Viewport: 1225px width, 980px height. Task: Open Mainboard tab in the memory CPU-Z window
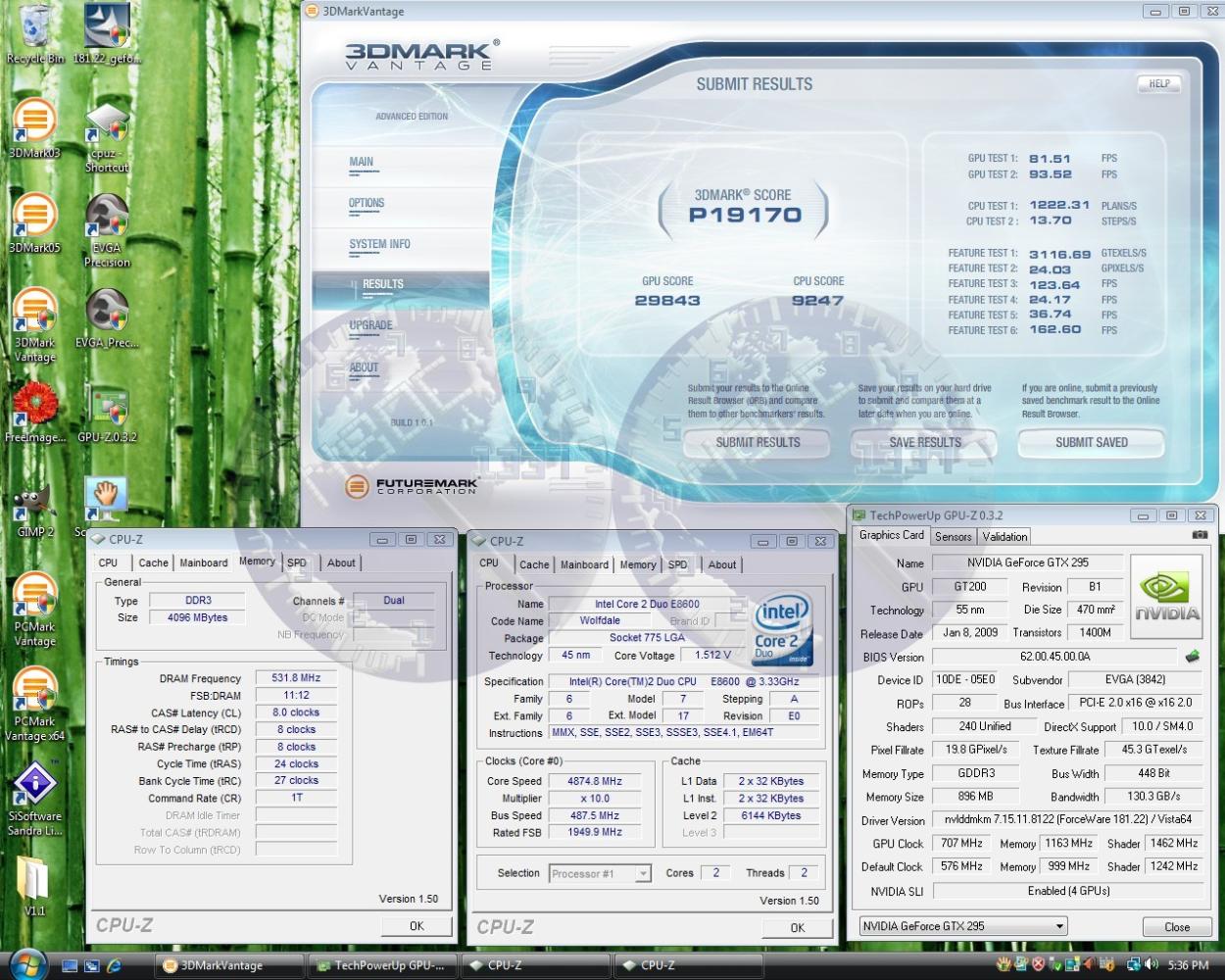204,563
